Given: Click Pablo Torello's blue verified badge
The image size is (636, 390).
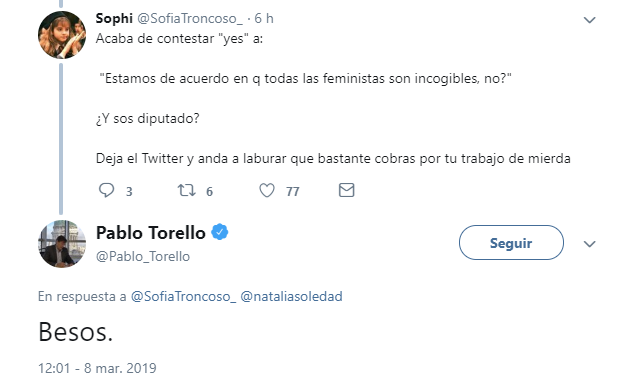Looking at the screenshot, I should tap(220, 232).
